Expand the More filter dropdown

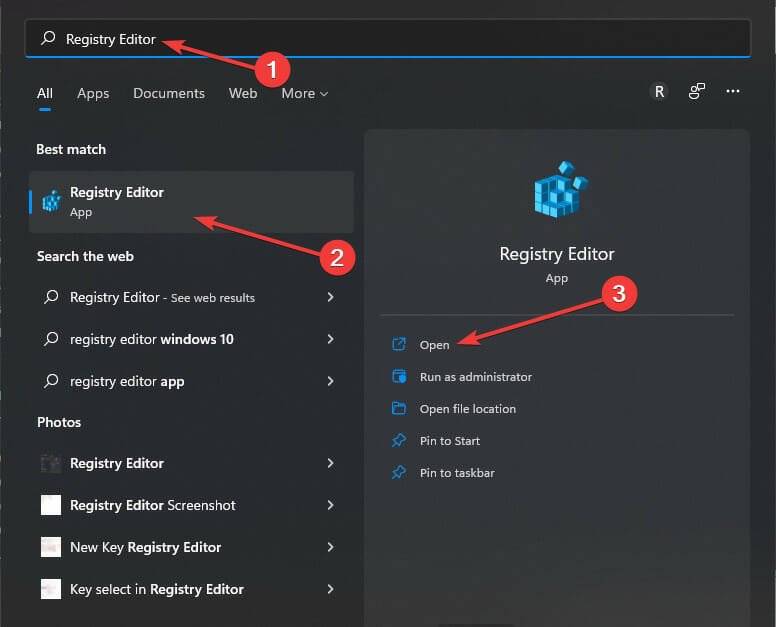304,94
